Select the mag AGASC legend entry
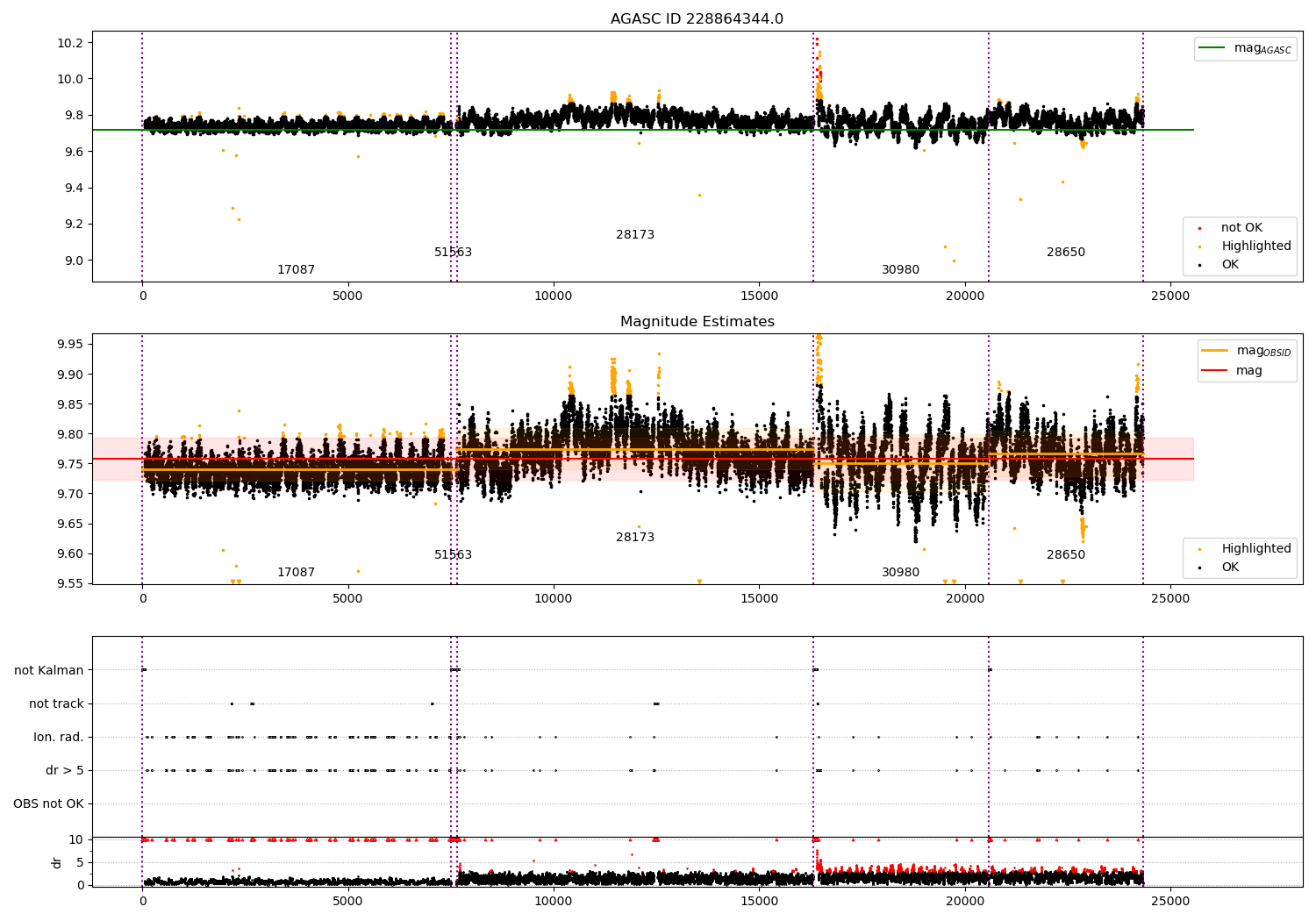Image resolution: width=1316 pixels, height=921 pixels. click(x=1245, y=48)
